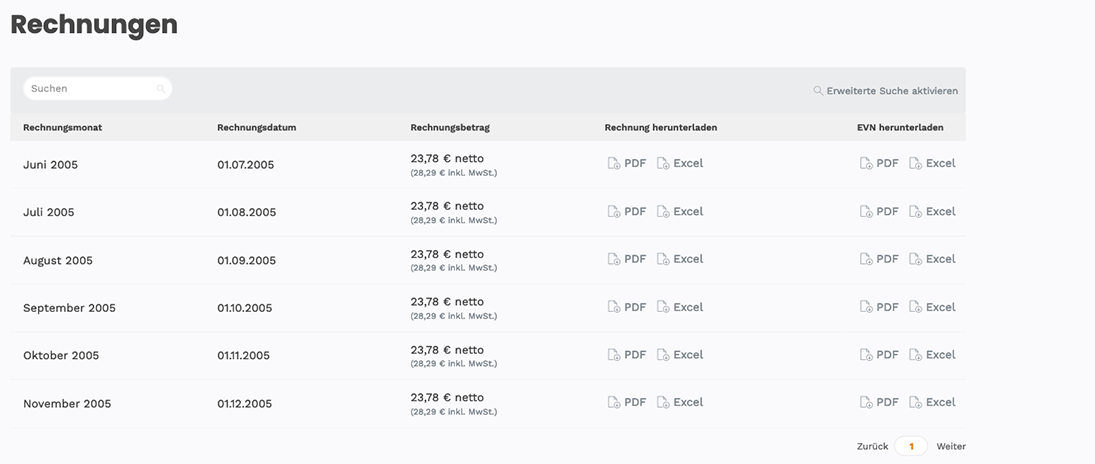Download Oktober 2005 EVN Excel file
1095x464 pixels.
932,355
